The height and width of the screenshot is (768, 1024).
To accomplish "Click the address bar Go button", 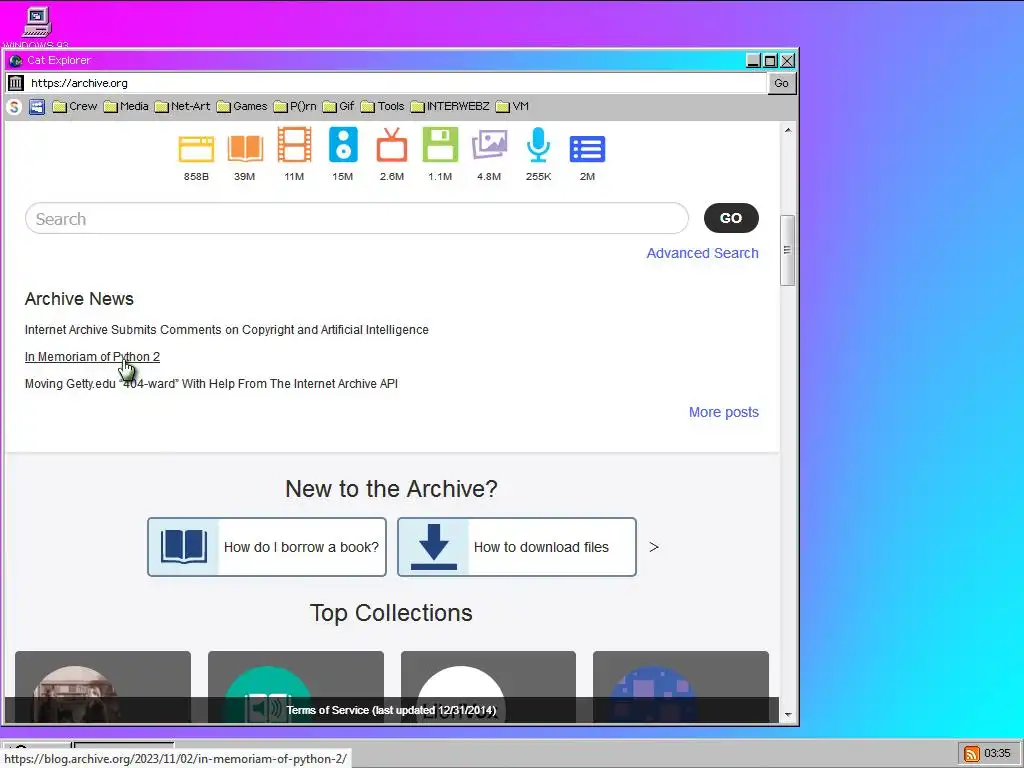I will click(x=781, y=83).
